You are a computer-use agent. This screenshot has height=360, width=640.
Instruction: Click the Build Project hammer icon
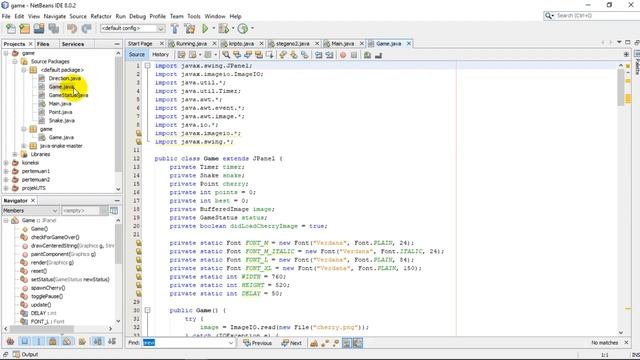pos(175,29)
